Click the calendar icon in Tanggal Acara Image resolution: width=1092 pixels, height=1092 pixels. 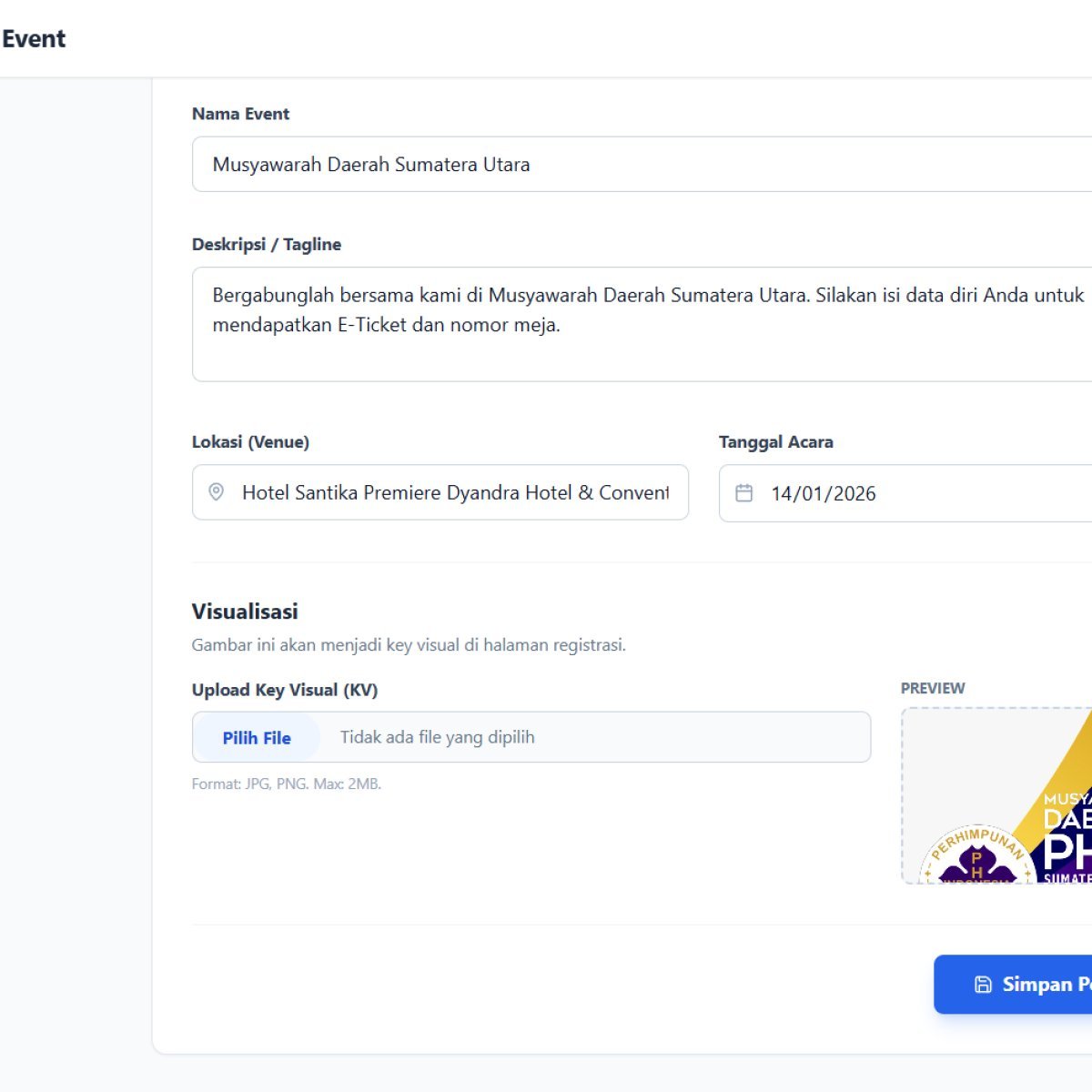click(x=743, y=493)
